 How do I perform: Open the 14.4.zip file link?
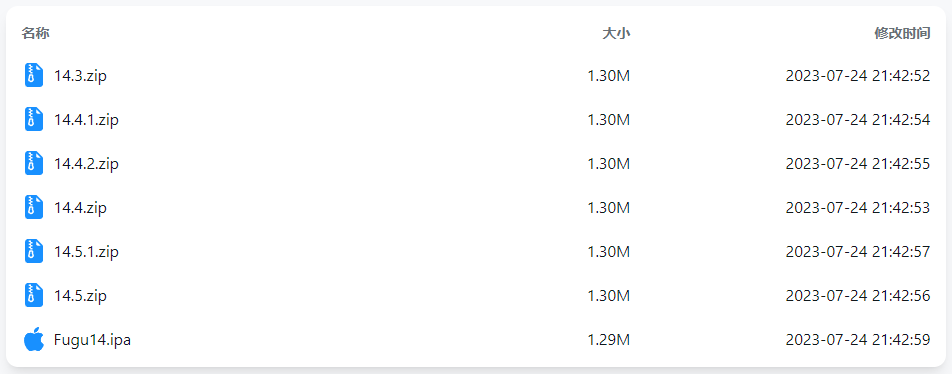pyautogui.click(x=80, y=208)
